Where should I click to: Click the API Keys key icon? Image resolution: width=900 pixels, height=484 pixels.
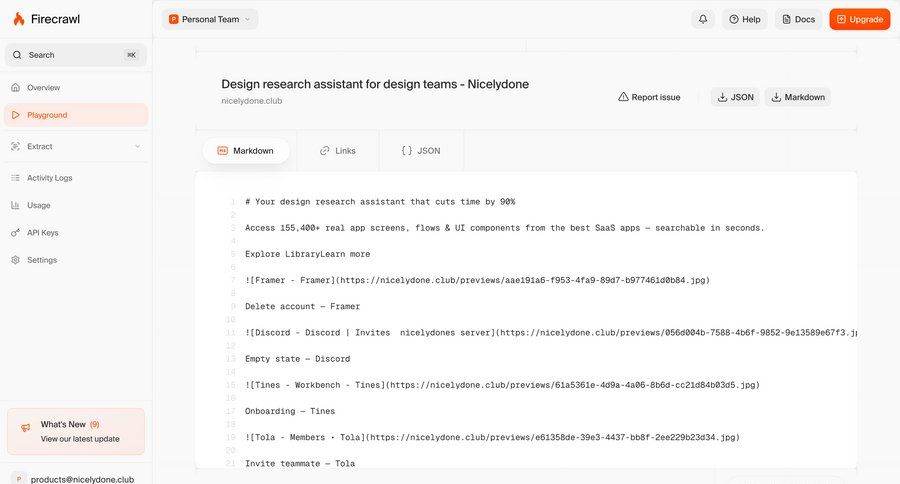(16, 233)
